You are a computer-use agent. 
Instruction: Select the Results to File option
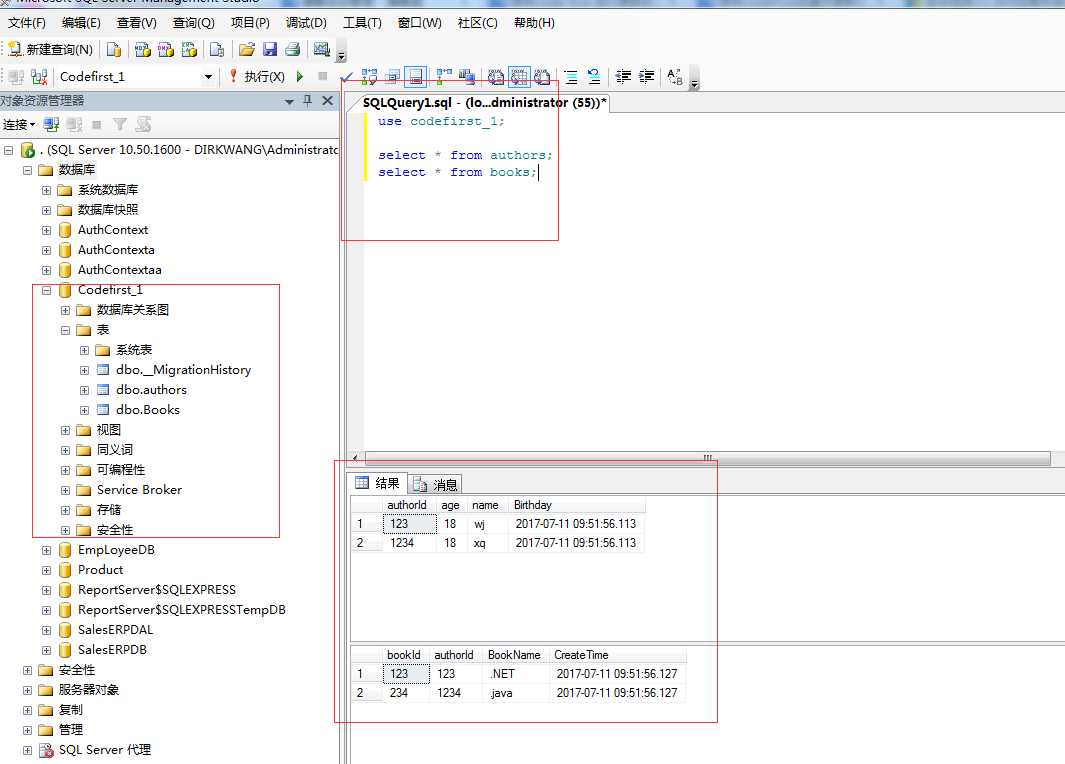click(x=542, y=77)
